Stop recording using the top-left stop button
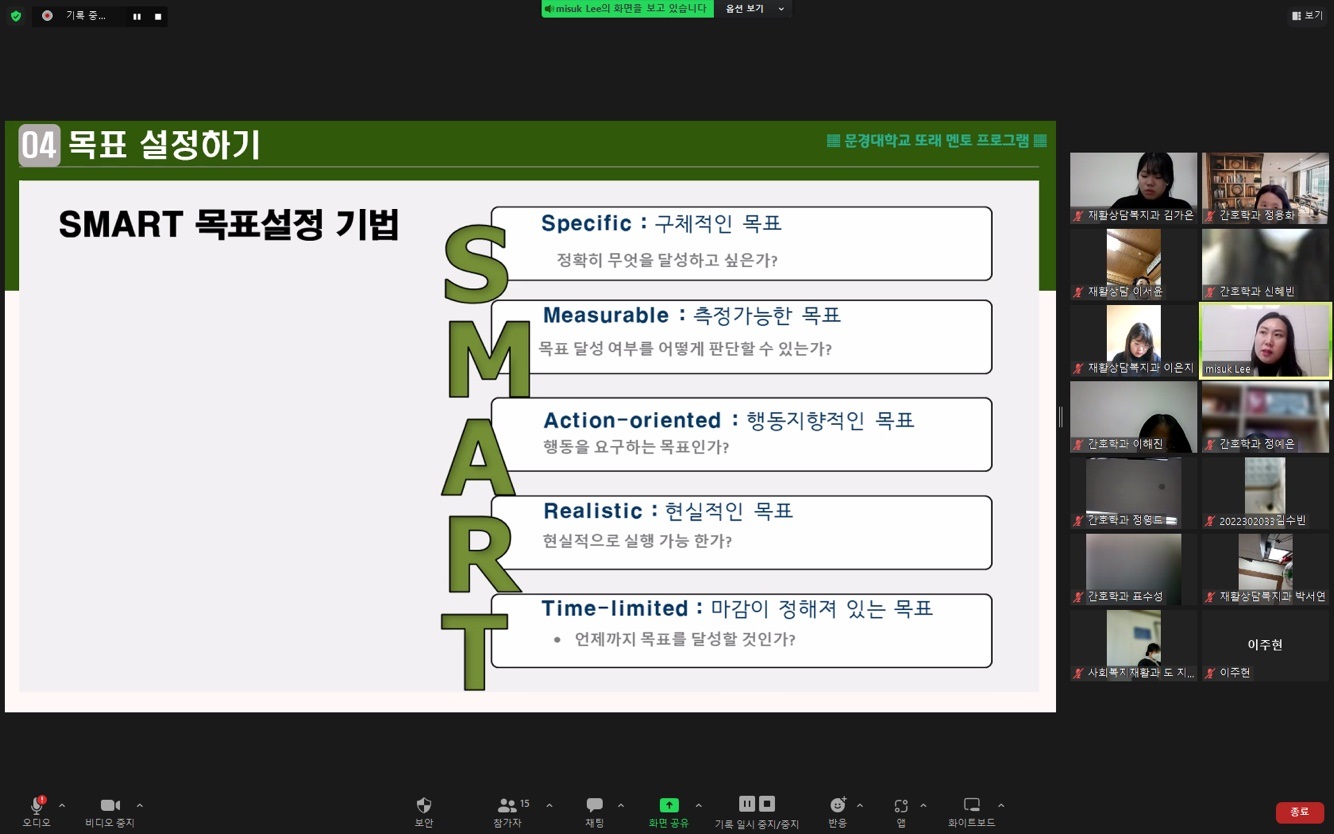 (x=158, y=17)
